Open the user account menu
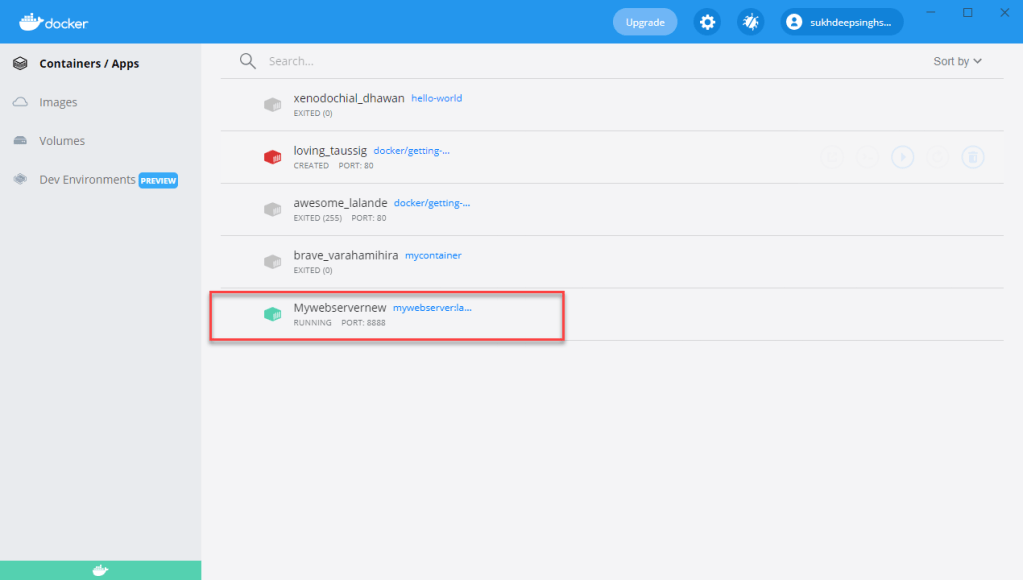Image resolution: width=1023 pixels, height=580 pixels. coord(842,22)
